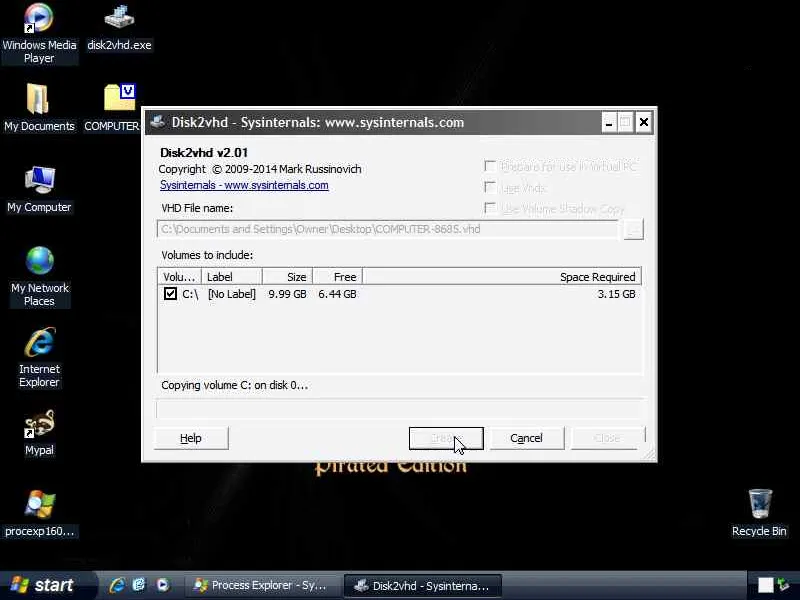This screenshot has height=600, width=800.
Task: Open the Windows Media Player desktop shortcut
Action: pyautogui.click(x=39, y=33)
